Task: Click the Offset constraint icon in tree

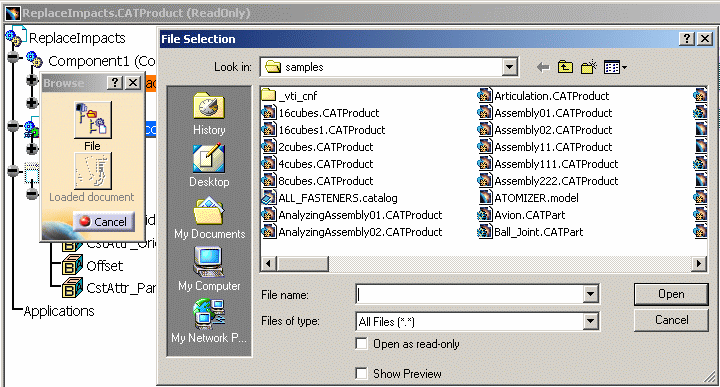Action: 72,266
